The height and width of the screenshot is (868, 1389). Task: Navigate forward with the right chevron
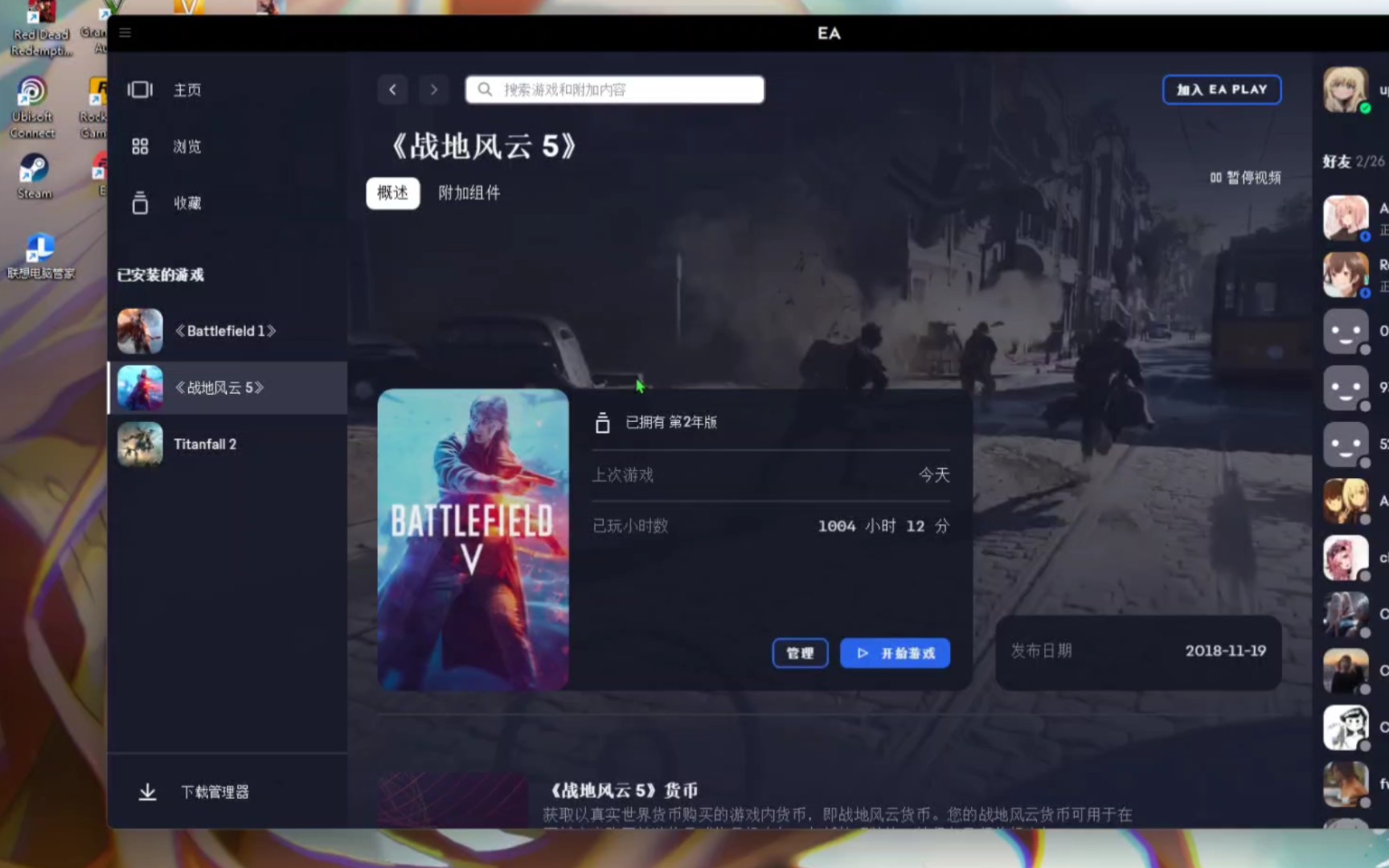(x=434, y=89)
